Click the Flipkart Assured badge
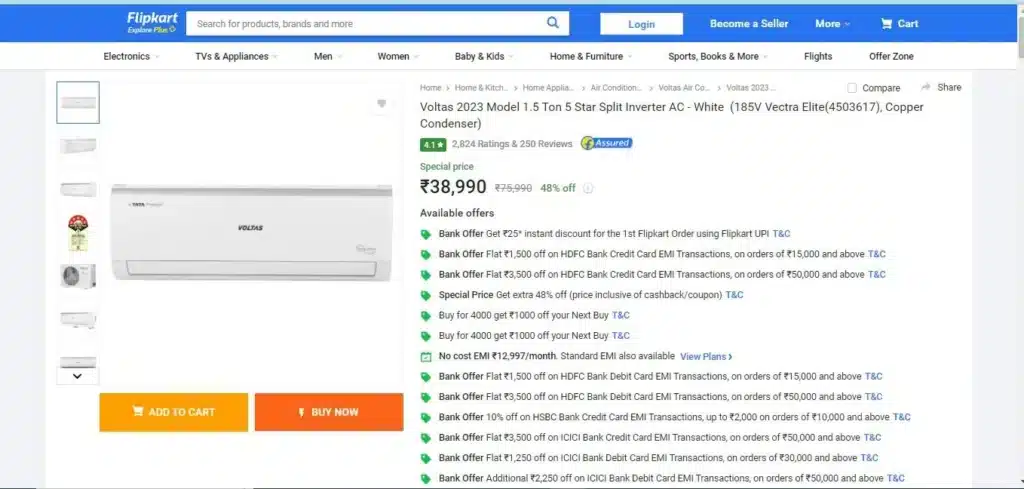 [x=607, y=143]
